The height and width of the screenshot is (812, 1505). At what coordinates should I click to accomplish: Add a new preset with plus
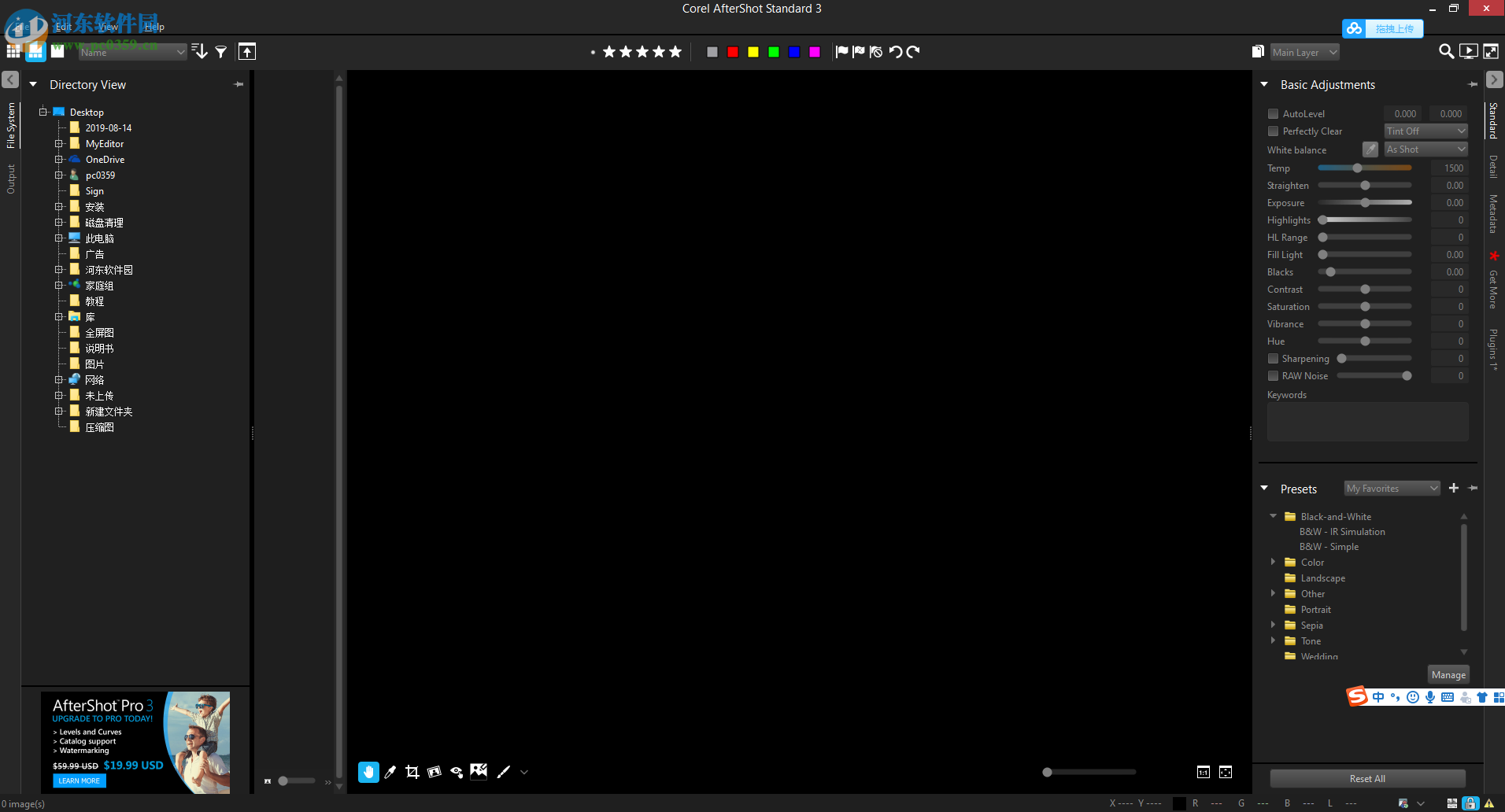coord(1454,488)
